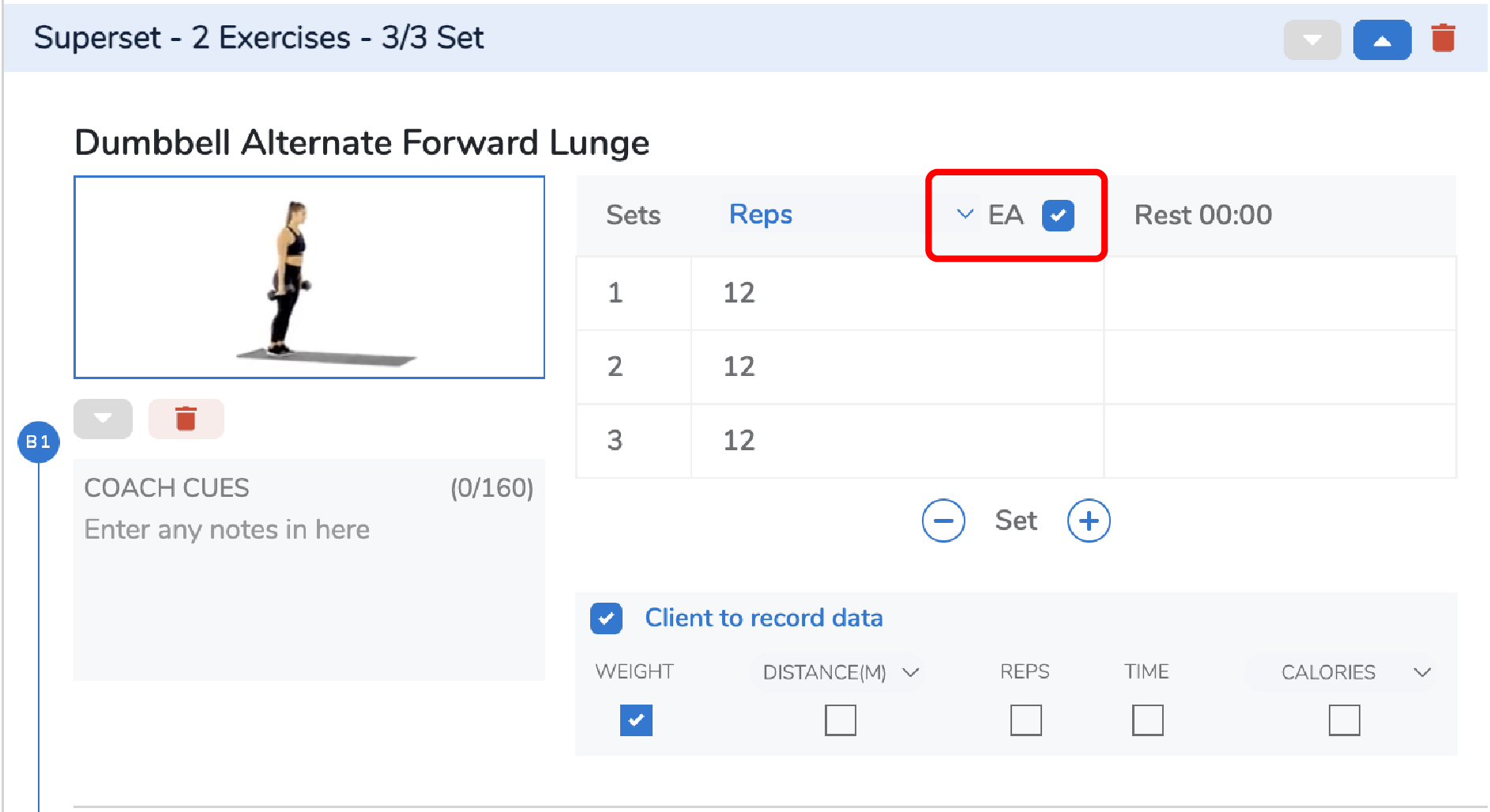The width and height of the screenshot is (1490, 812).
Task: Move superset down with gray arrow
Action: 1311,40
